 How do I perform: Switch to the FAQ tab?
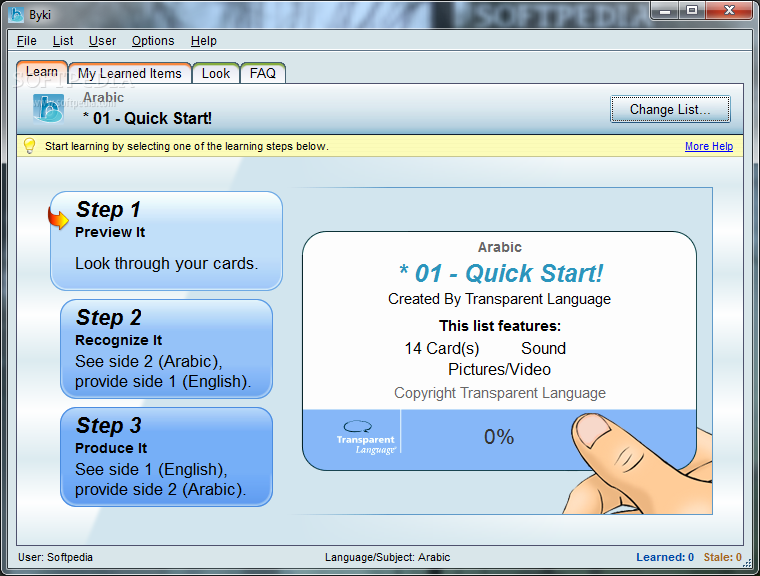(x=263, y=73)
